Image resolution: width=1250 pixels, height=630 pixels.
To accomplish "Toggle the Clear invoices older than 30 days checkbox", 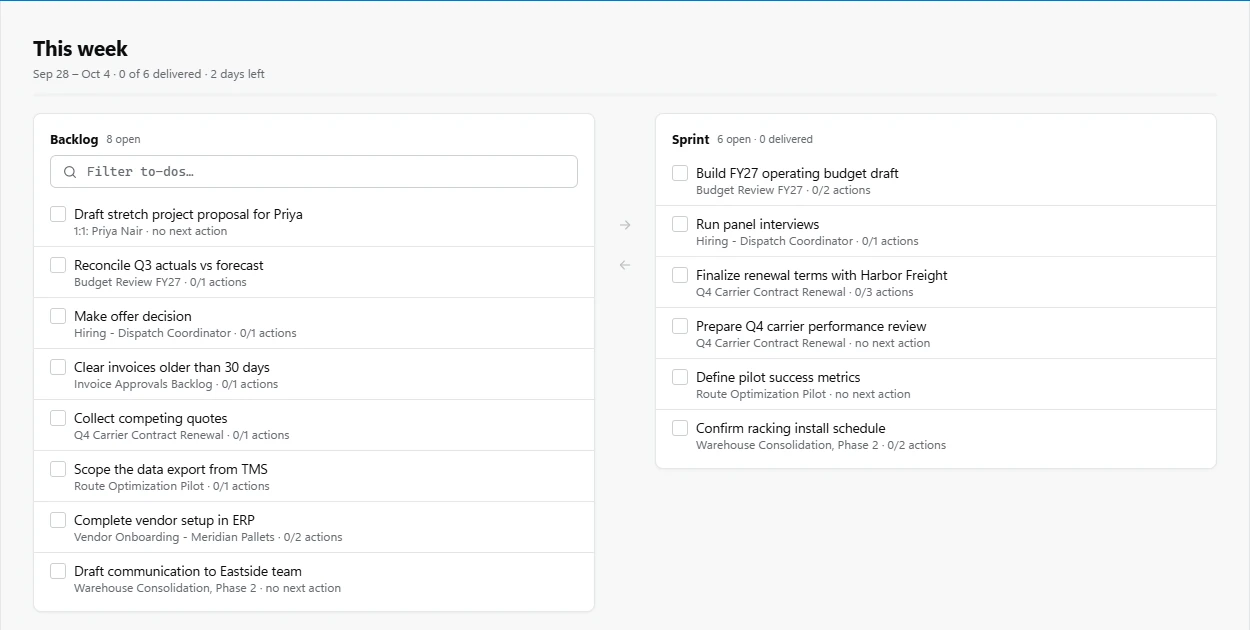I will point(58,367).
